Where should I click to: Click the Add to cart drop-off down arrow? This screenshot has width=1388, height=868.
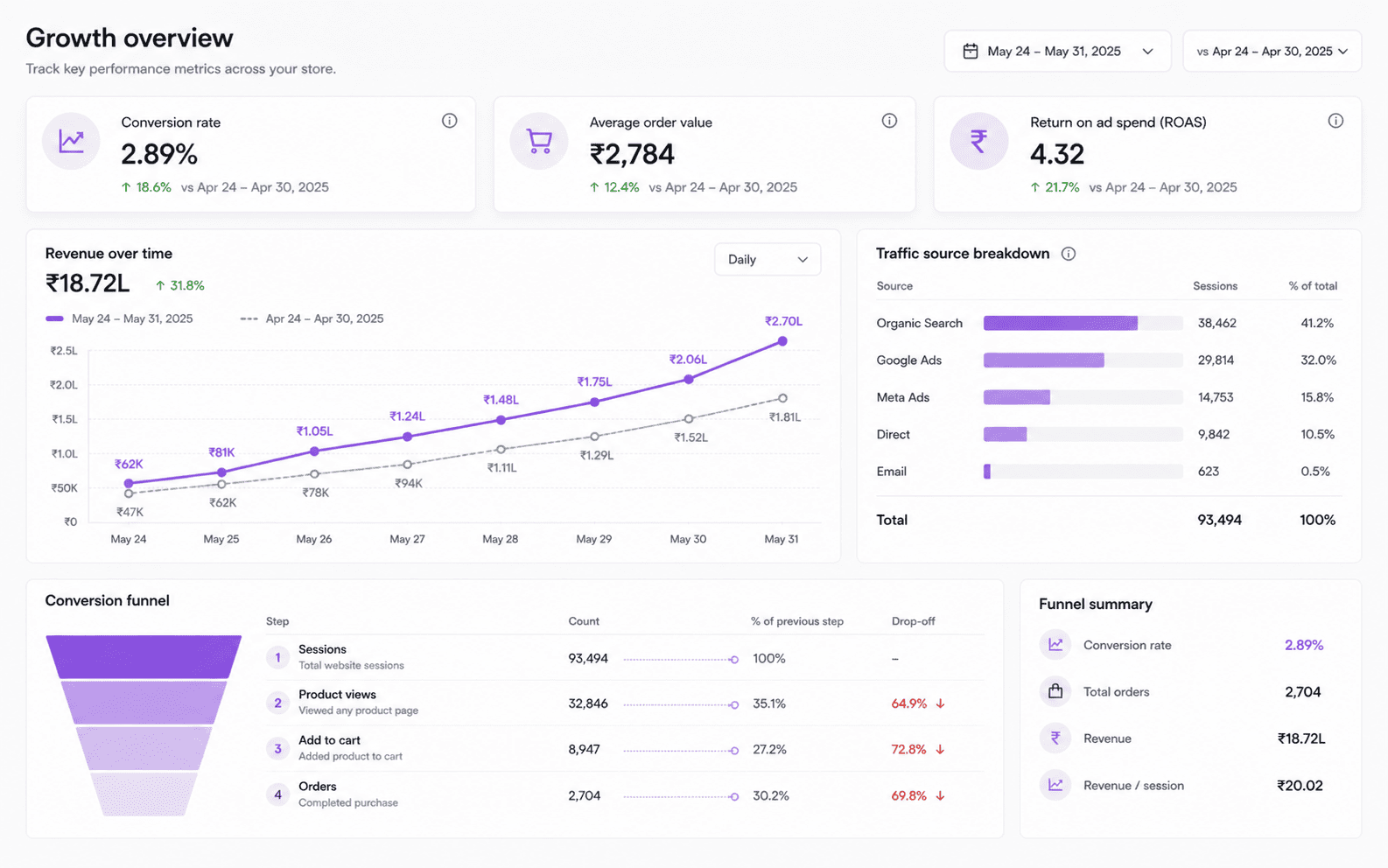click(940, 750)
